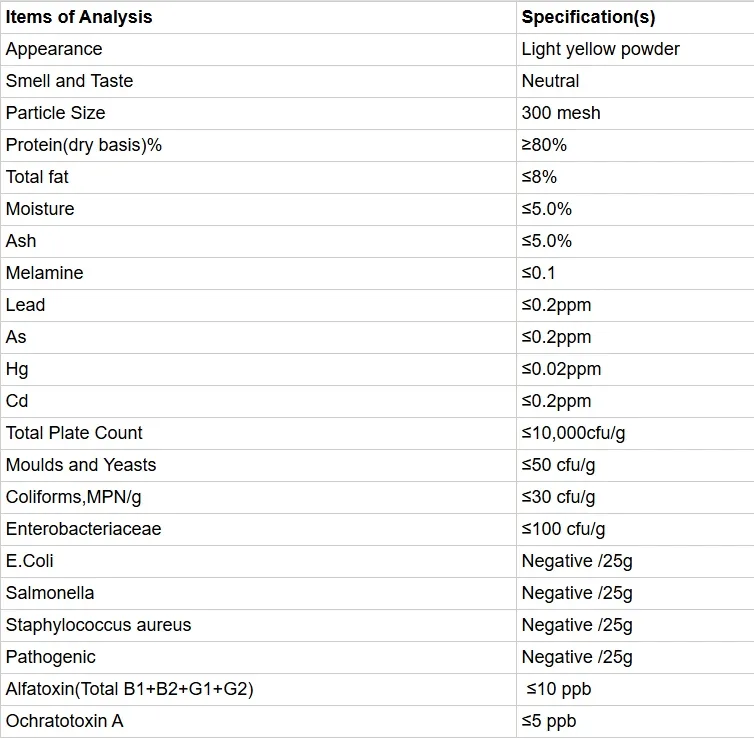
Task: Click the "Items of Analysis" column header
Action: 79,17
